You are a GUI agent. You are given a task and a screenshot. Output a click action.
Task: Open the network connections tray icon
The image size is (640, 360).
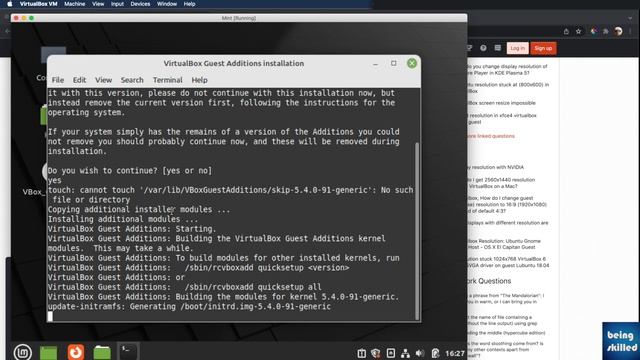coord(405,353)
